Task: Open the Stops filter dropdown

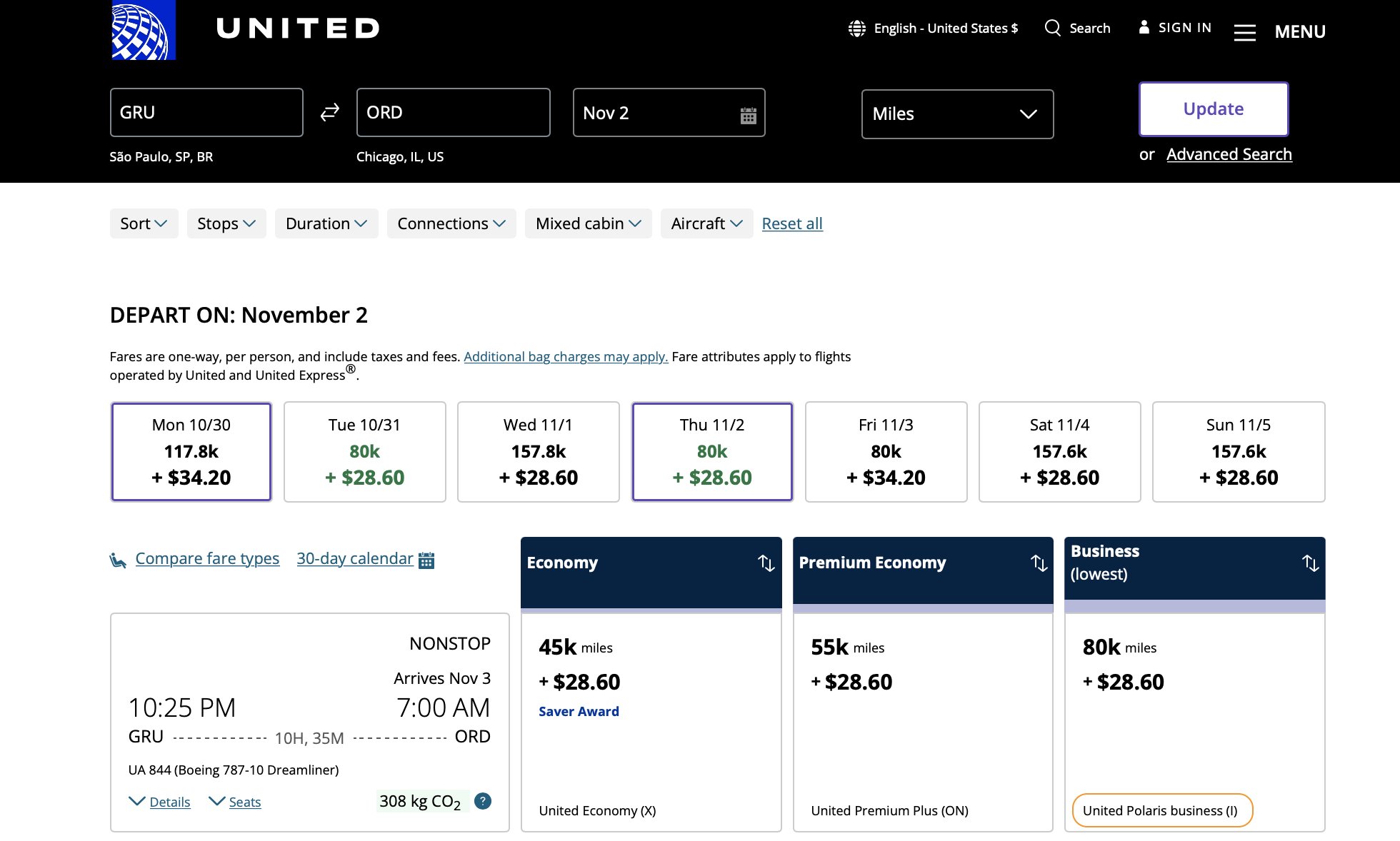Action: click(x=226, y=223)
